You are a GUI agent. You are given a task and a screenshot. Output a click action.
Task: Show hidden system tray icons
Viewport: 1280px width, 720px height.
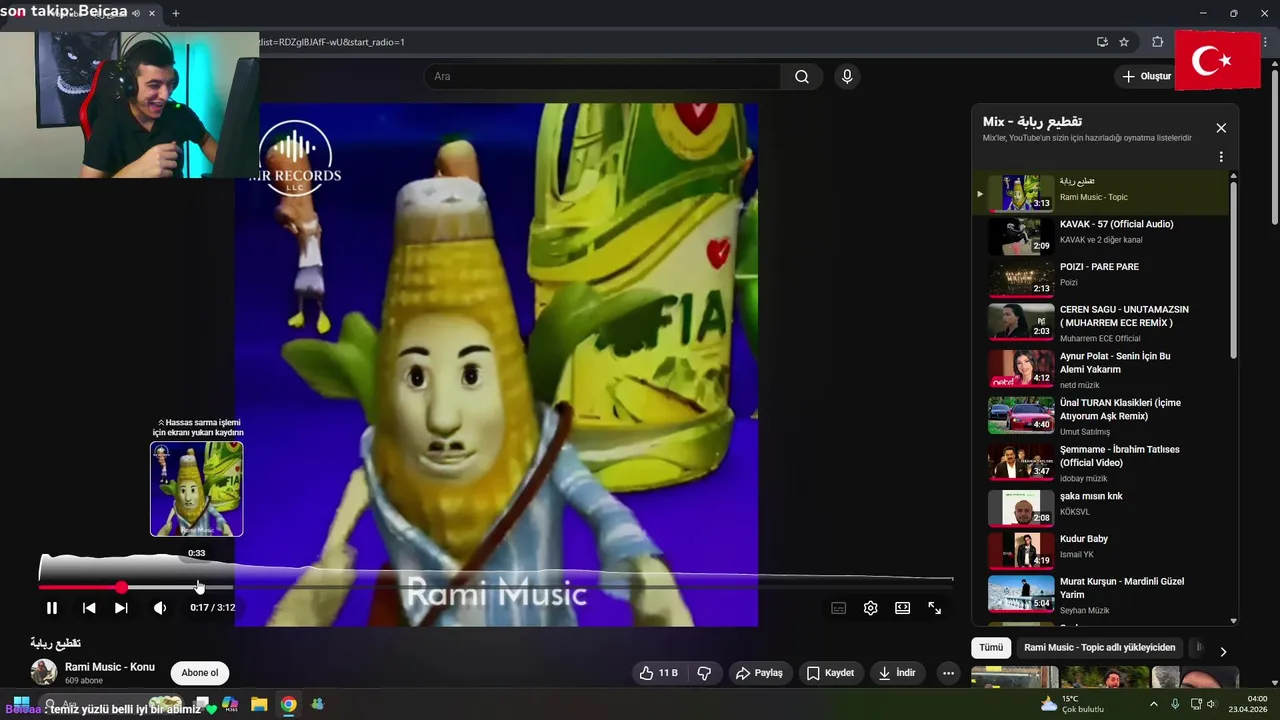(1153, 704)
